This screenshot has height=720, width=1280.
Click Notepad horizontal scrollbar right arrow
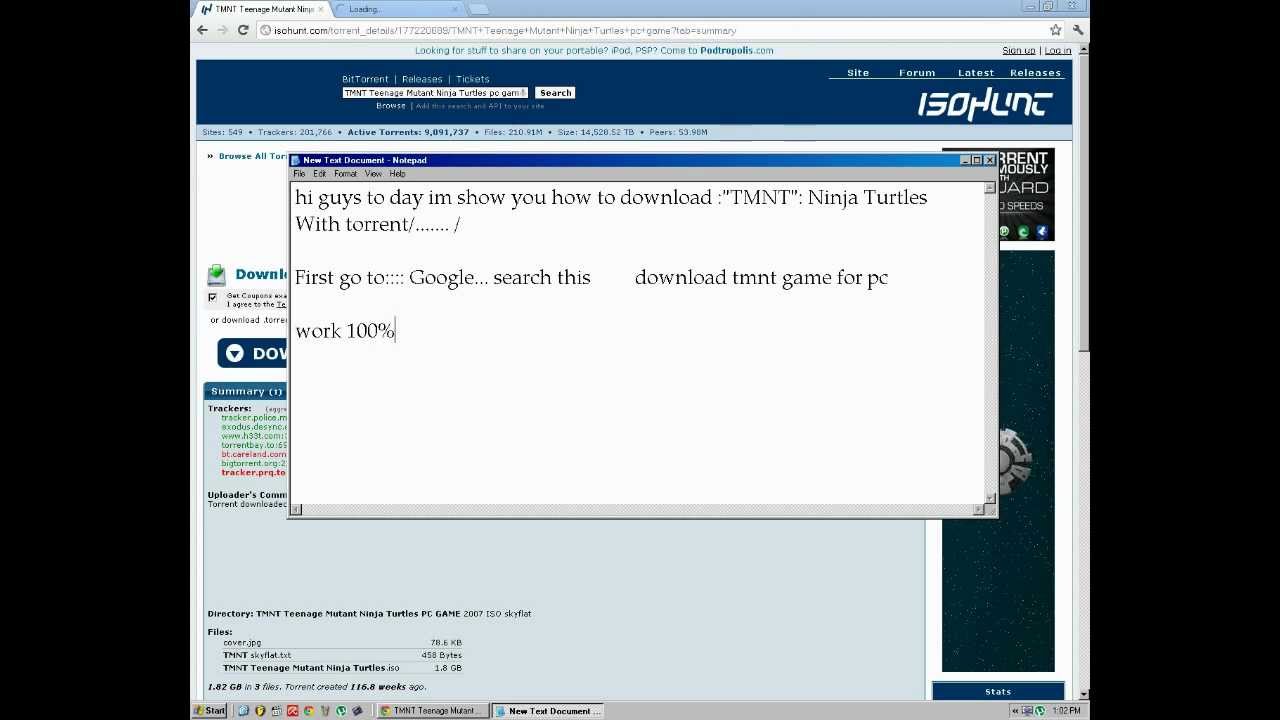(978, 510)
